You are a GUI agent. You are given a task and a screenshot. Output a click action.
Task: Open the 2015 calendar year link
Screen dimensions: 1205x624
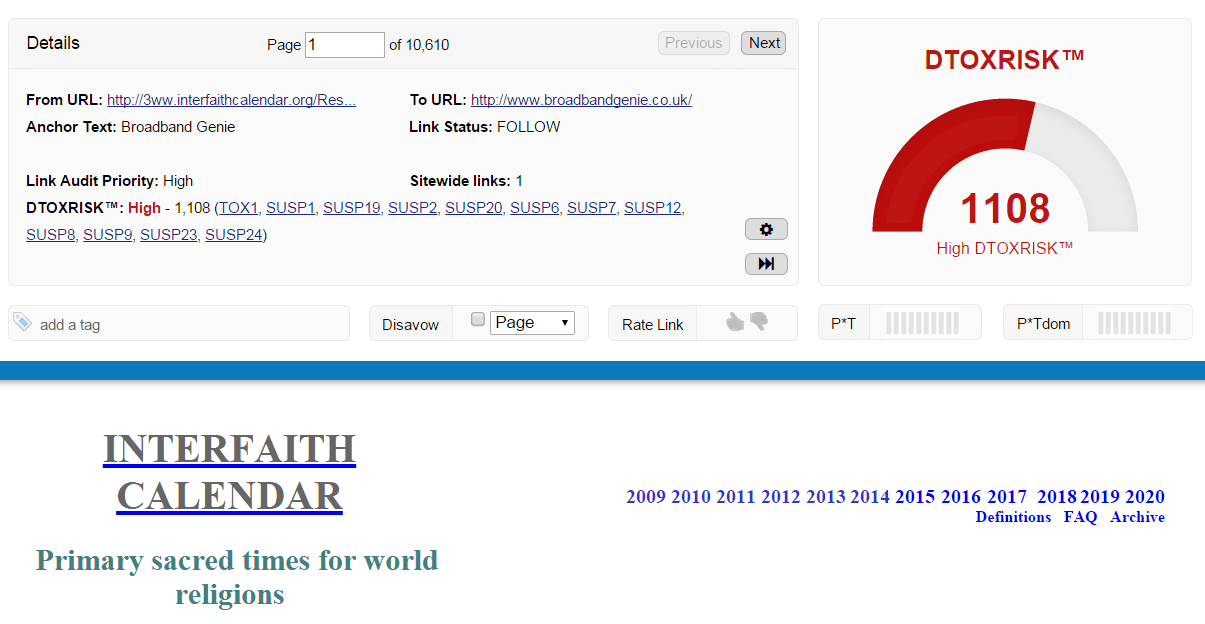[x=915, y=497]
